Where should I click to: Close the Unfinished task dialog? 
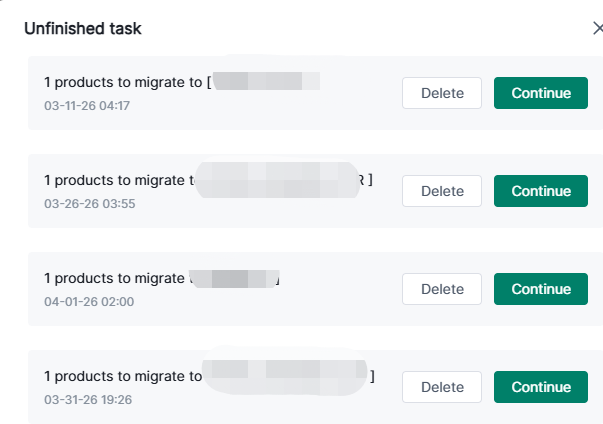[x=597, y=28]
